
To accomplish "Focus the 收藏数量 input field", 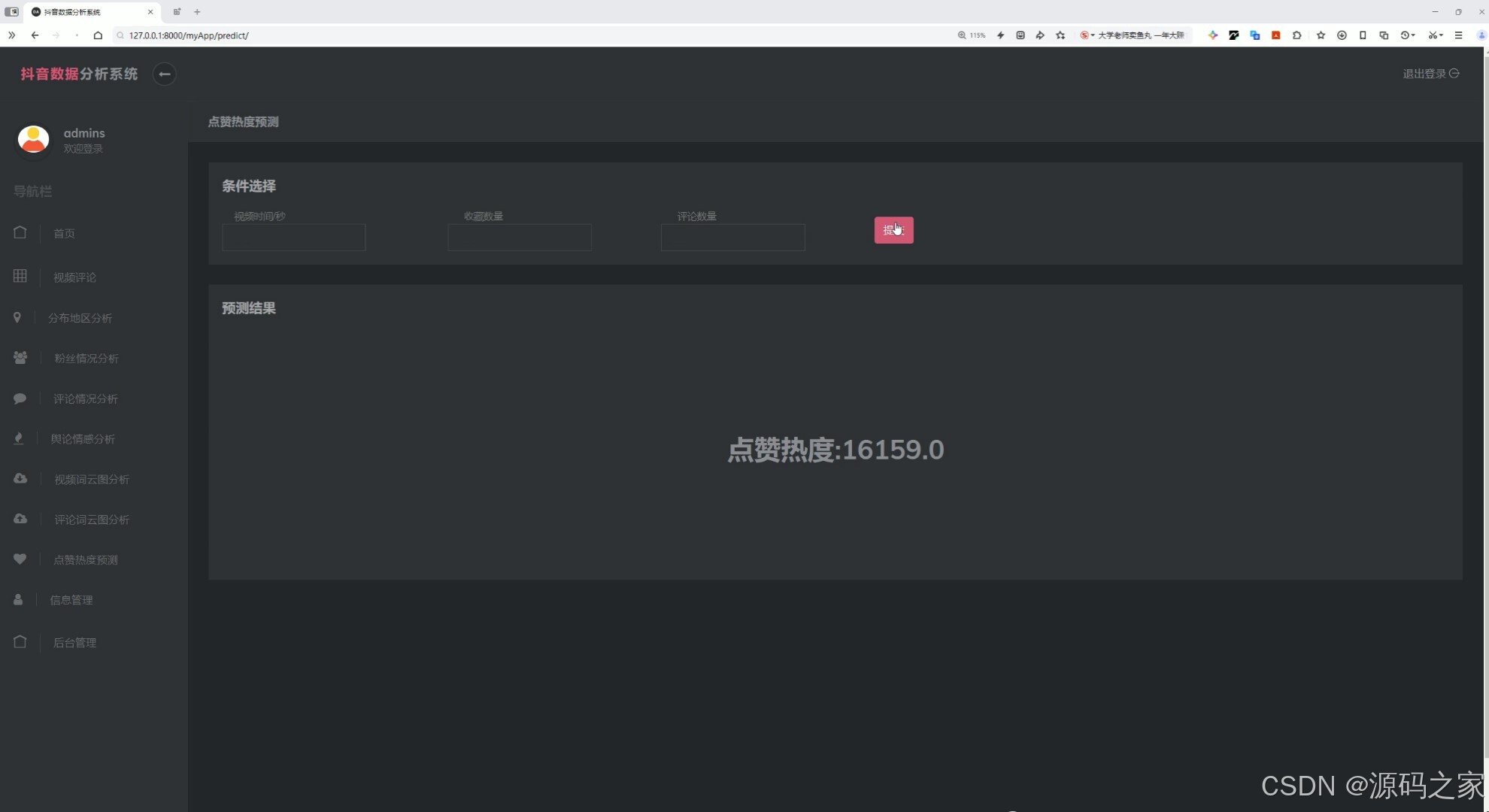I will click(x=519, y=238).
